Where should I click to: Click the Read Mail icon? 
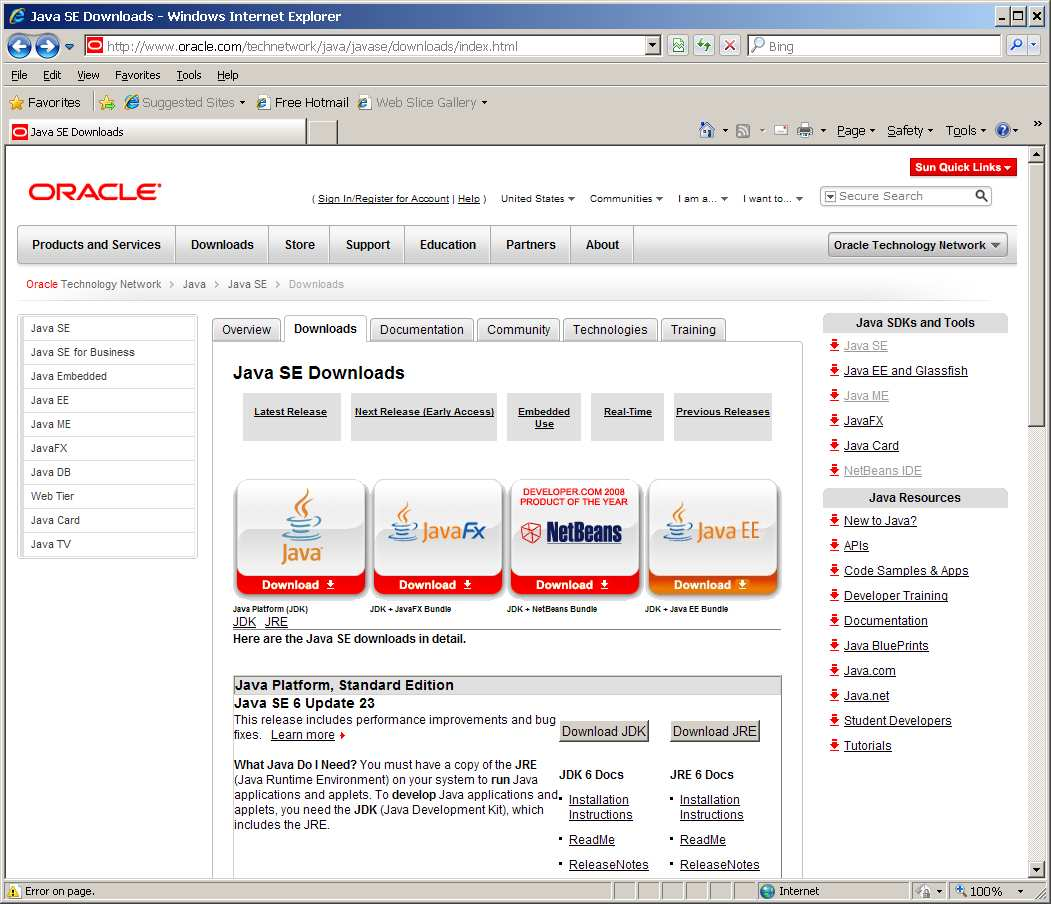781,130
